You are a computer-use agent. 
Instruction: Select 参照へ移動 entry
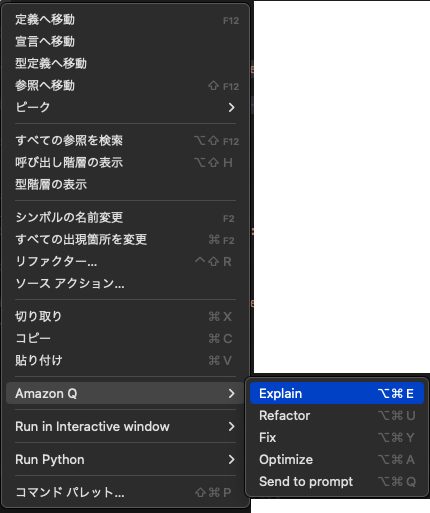point(125,86)
